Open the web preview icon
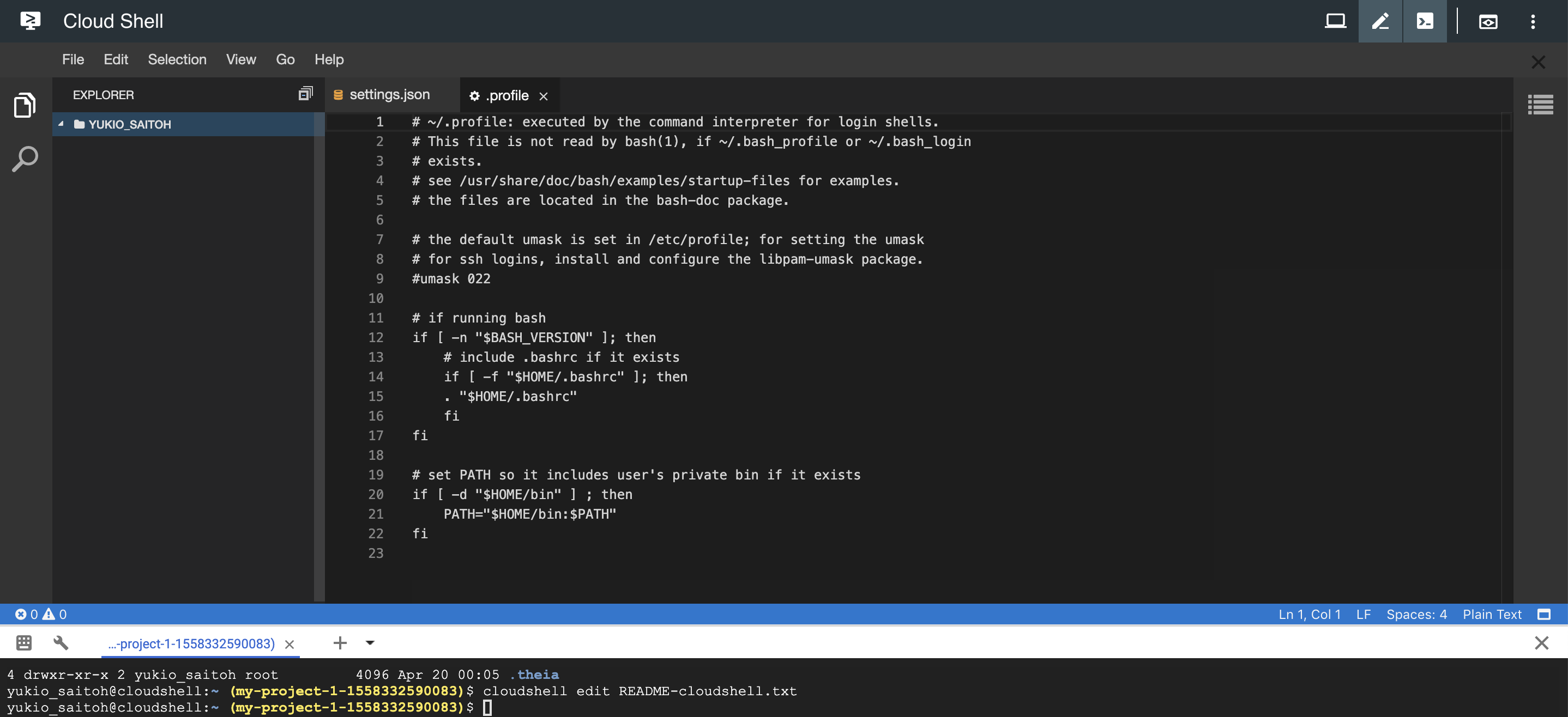 1488,22
